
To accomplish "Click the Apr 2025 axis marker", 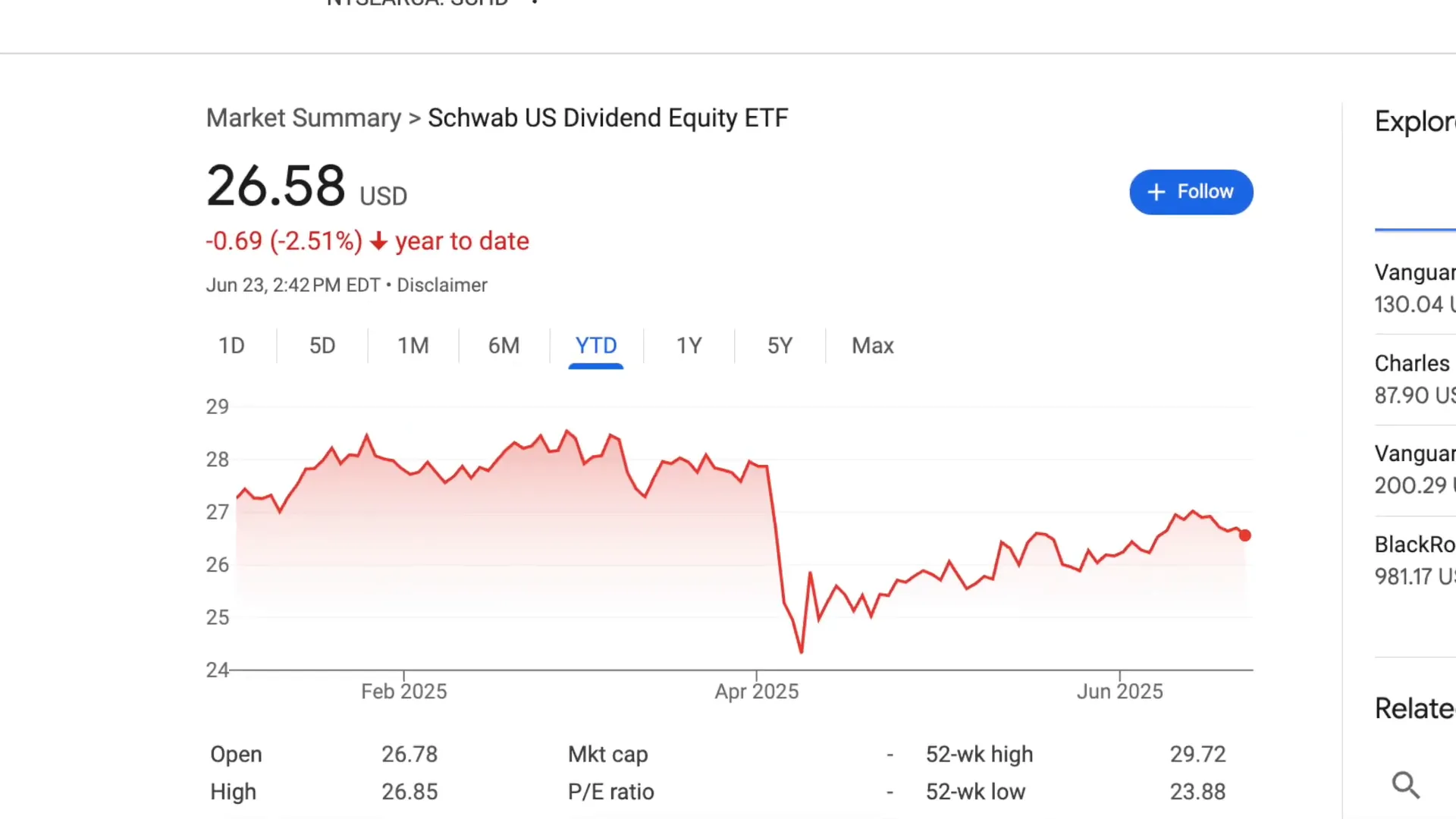I will 757,691.
